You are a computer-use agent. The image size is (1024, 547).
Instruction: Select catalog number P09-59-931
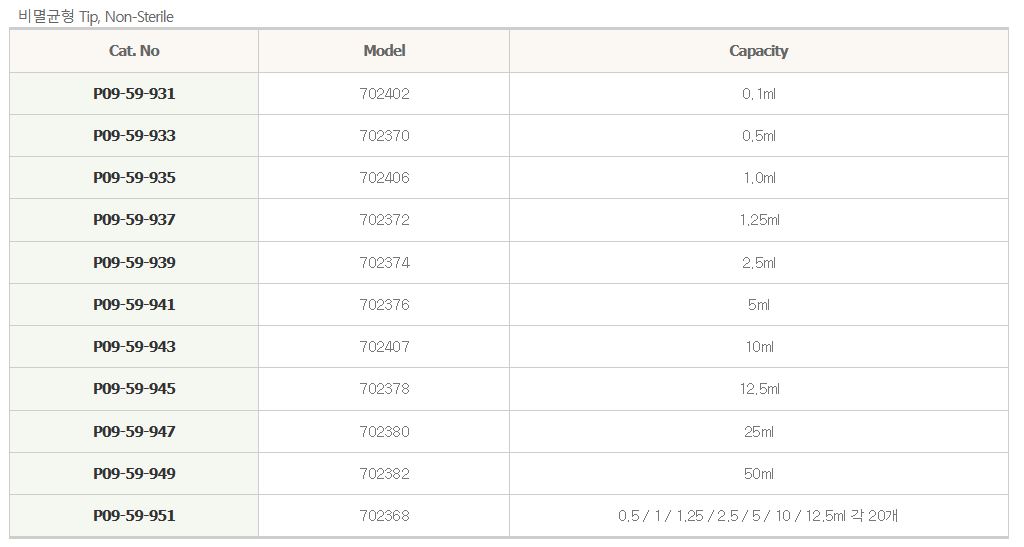134,94
